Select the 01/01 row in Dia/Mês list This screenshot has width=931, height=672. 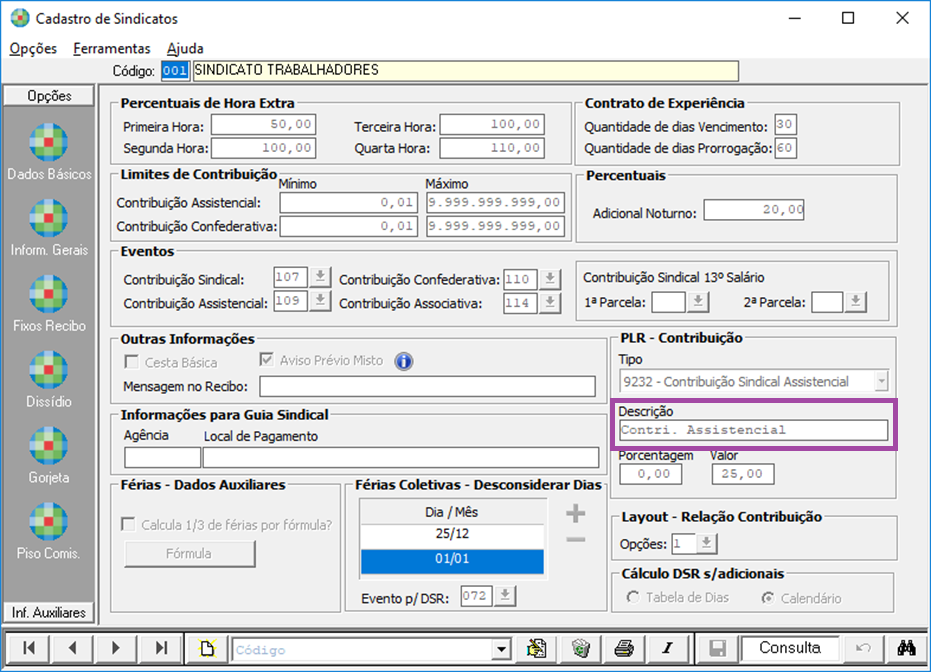pos(452,560)
